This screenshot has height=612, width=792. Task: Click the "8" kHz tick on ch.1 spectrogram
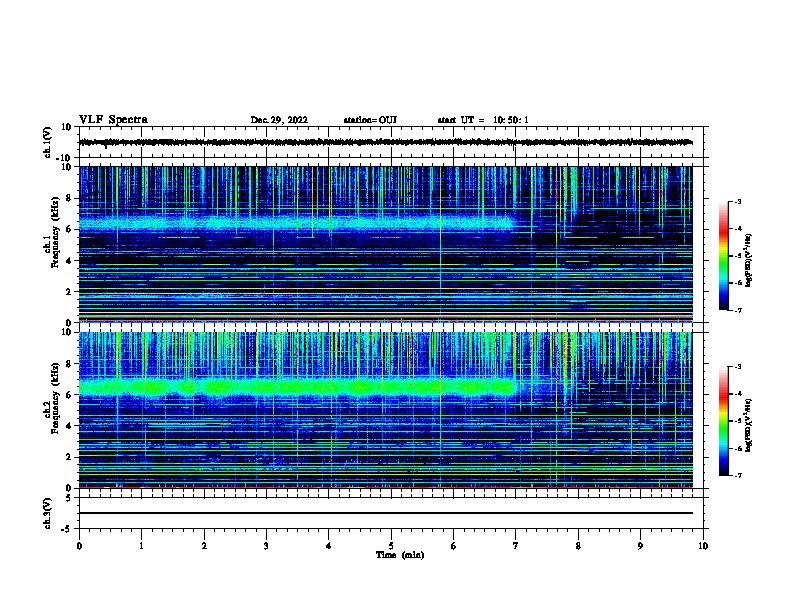(x=69, y=198)
